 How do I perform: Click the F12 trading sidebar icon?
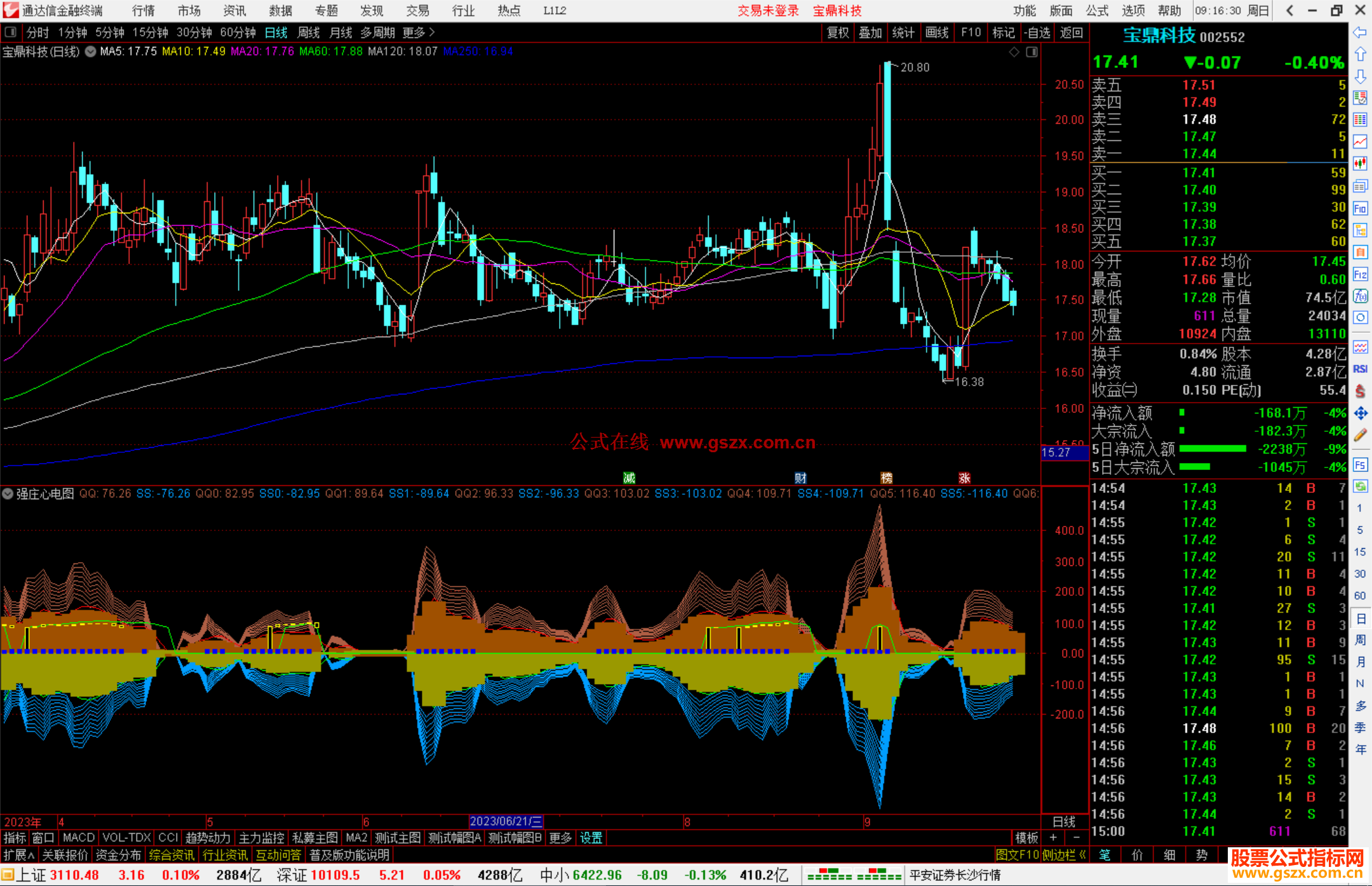tap(1360, 274)
